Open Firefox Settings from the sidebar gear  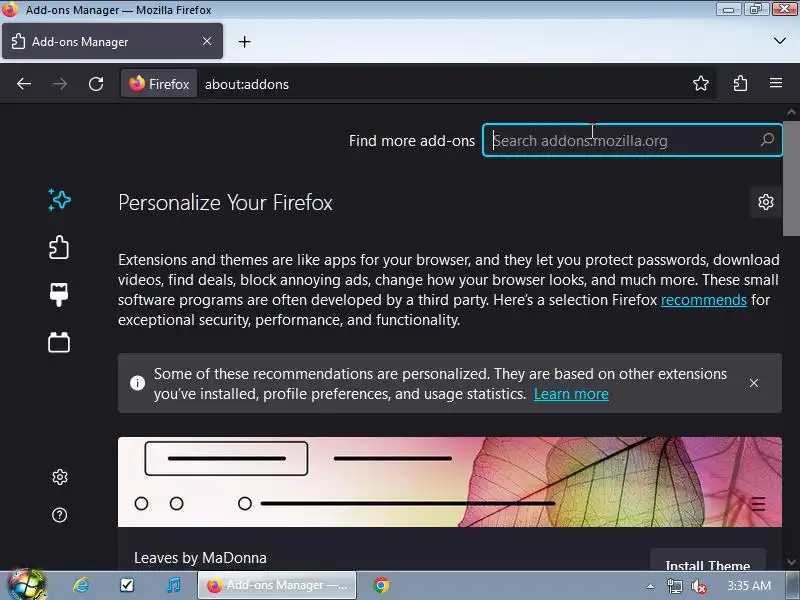[x=60, y=477]
